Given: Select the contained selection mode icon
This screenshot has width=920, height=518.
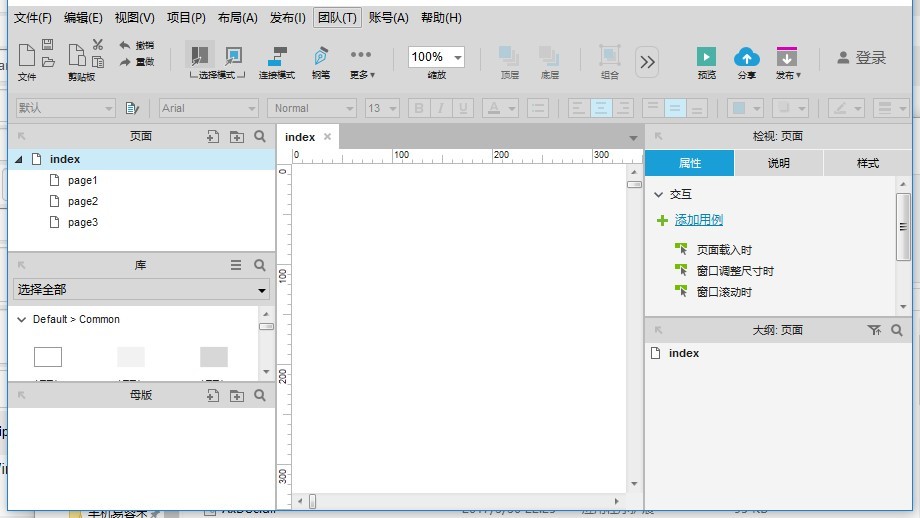Looking at the screenshot, I should (x=234, y=56).
